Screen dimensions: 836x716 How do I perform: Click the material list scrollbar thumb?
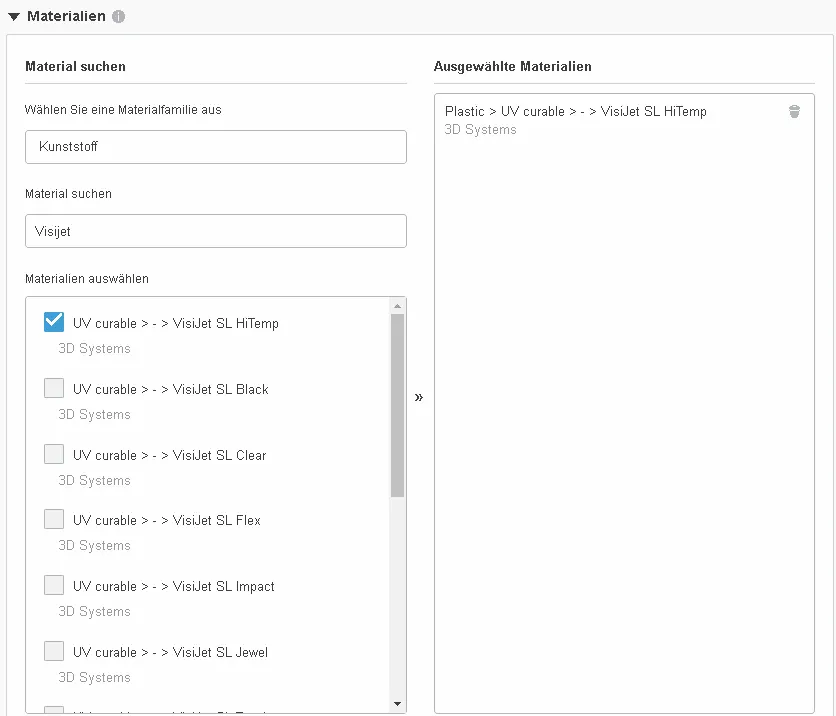point(397,405)
